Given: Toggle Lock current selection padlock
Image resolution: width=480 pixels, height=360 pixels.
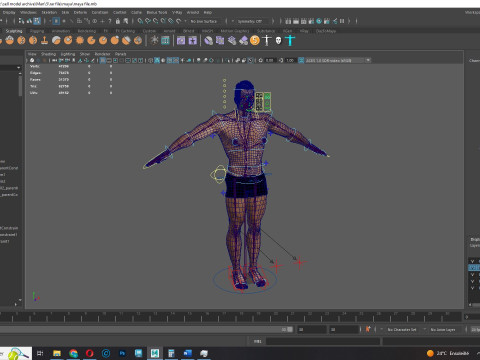Looking at the screenshot, I should [x=118, y=21].
